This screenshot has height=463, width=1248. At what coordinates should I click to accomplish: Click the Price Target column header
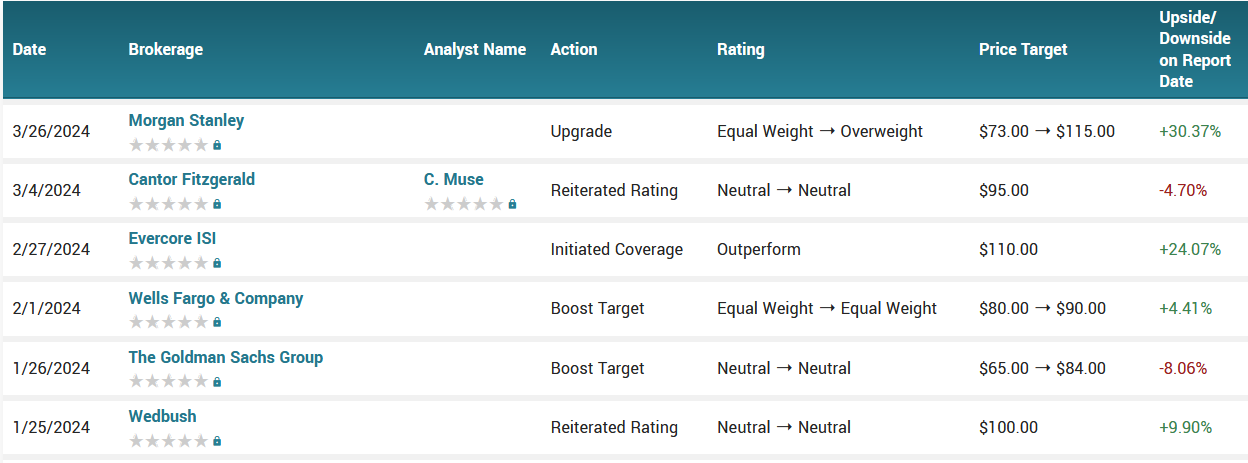(1023, 49)
